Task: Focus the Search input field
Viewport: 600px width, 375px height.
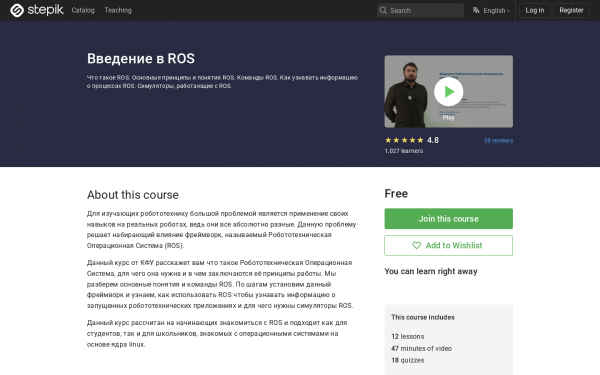Action: coord(420,10)
